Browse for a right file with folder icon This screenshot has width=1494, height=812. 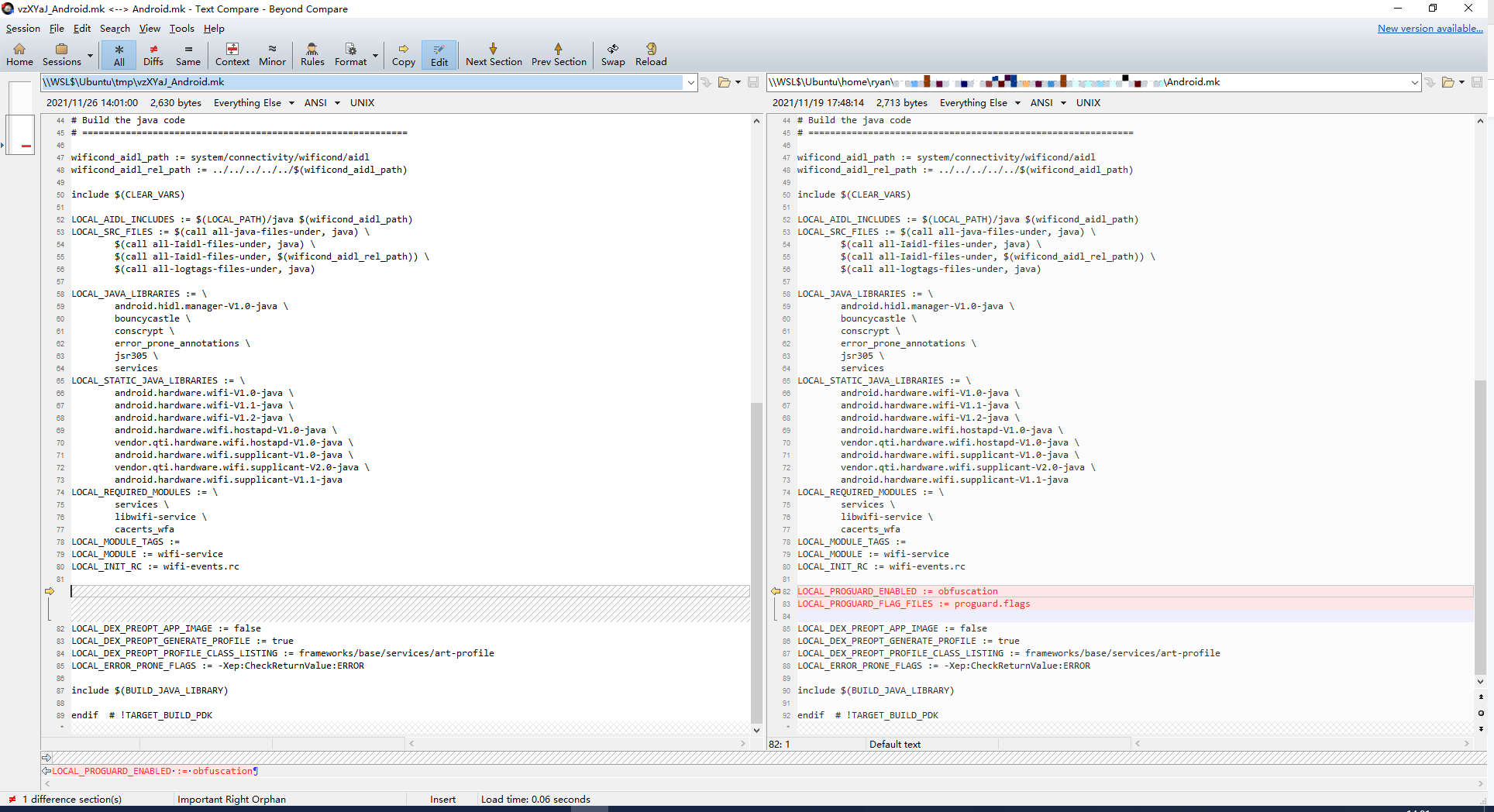click(x=1448, y=82)
